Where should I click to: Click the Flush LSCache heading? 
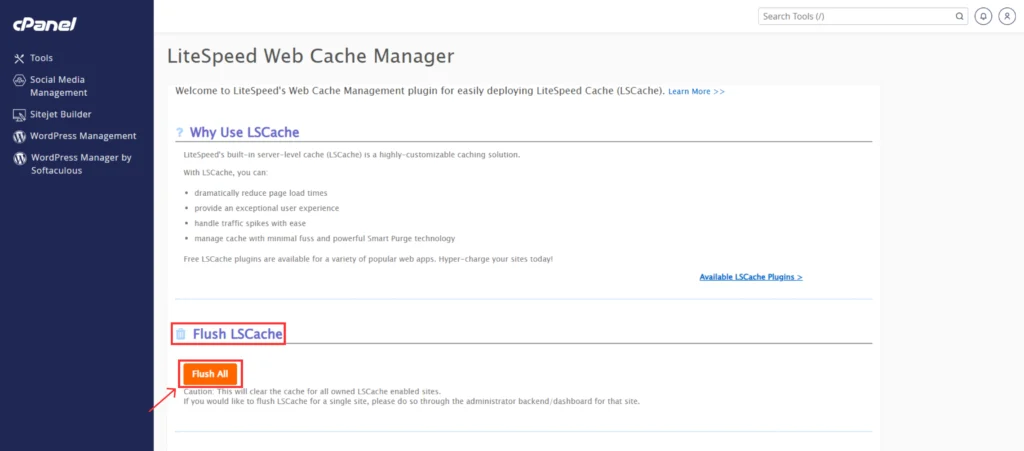tap(237, 334)
